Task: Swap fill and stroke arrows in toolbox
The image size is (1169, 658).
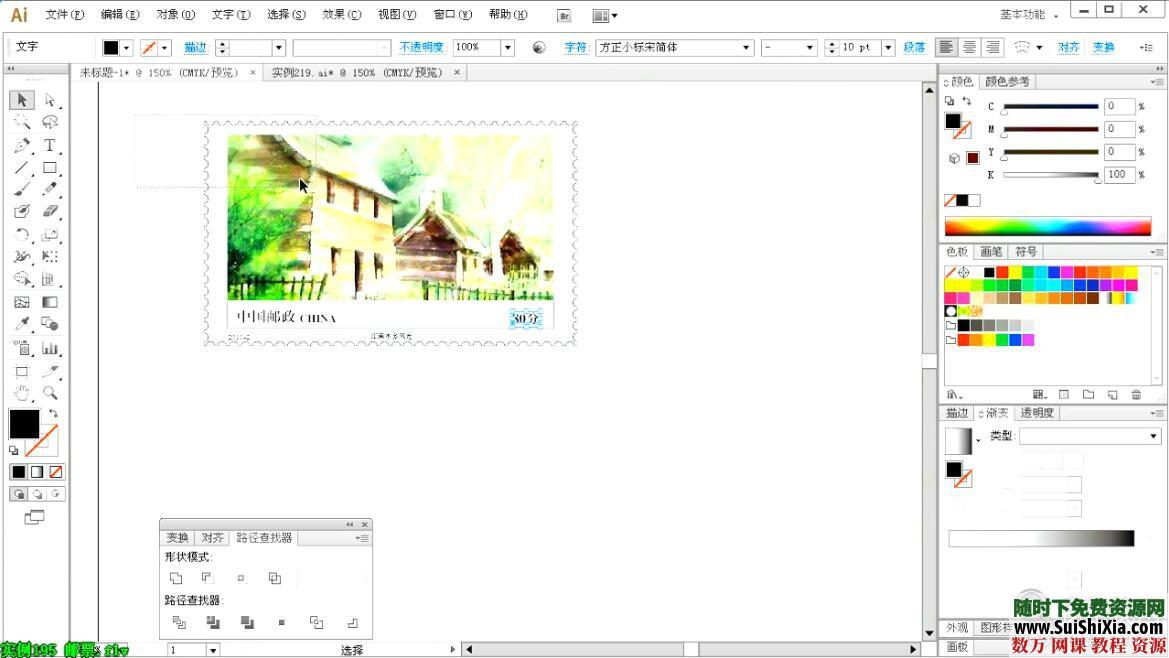Action: coord(53,414)
